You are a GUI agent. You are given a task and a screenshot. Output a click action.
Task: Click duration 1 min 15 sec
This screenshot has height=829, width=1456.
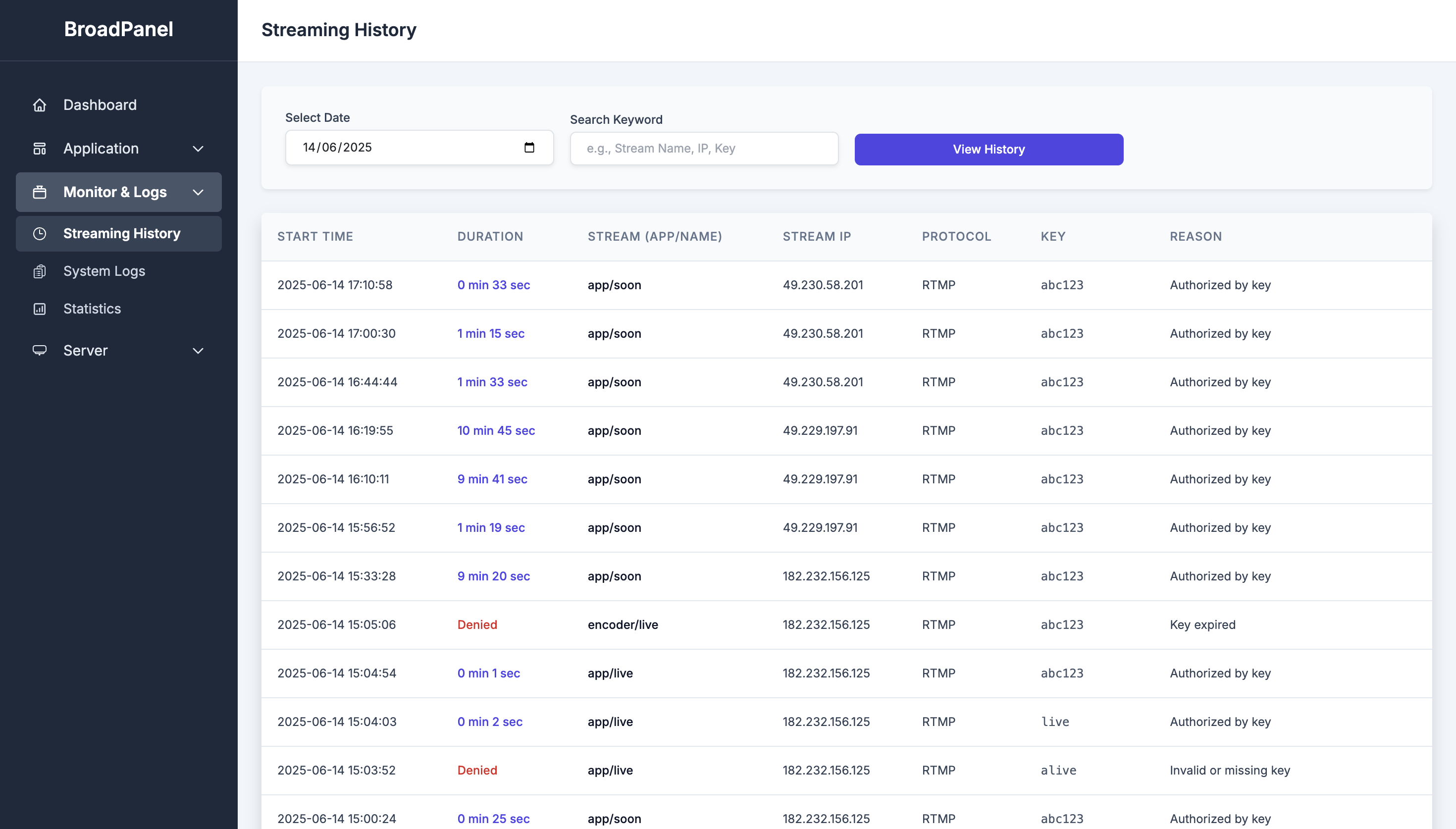point(491,334)
